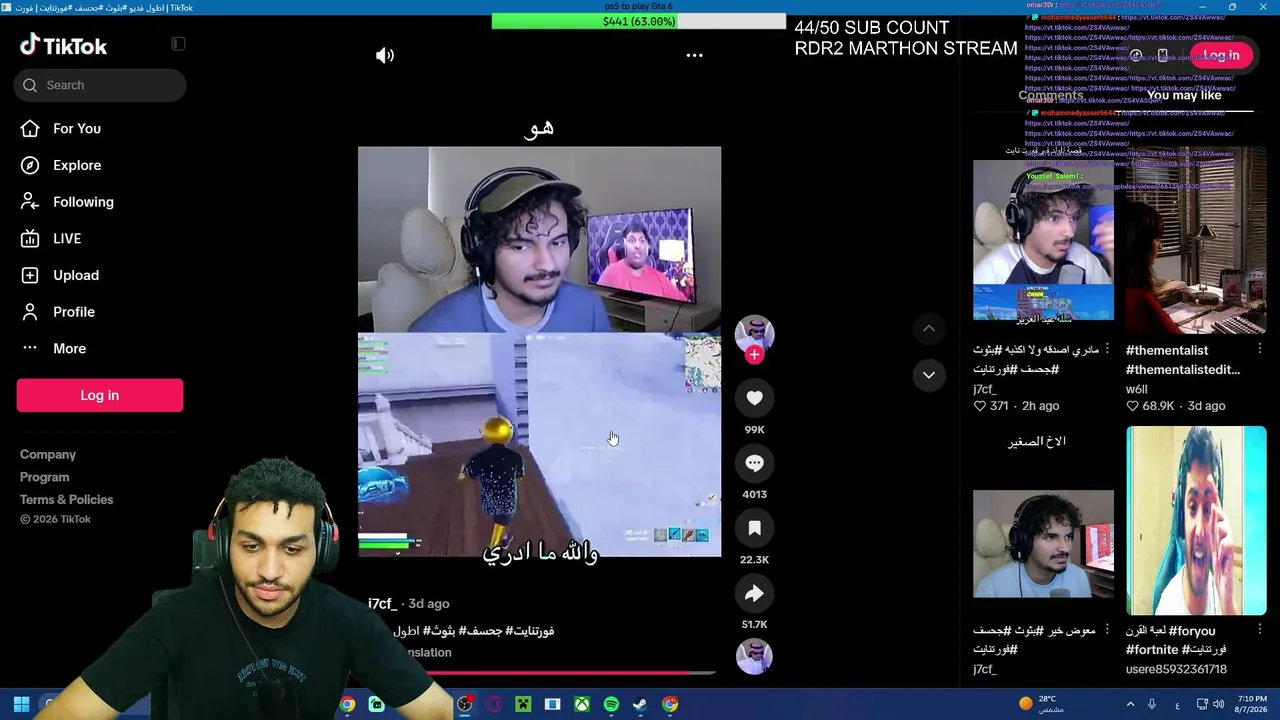Open the TikTok home logo
This screenshot has height=720, width=1280.
click(63, 46)
